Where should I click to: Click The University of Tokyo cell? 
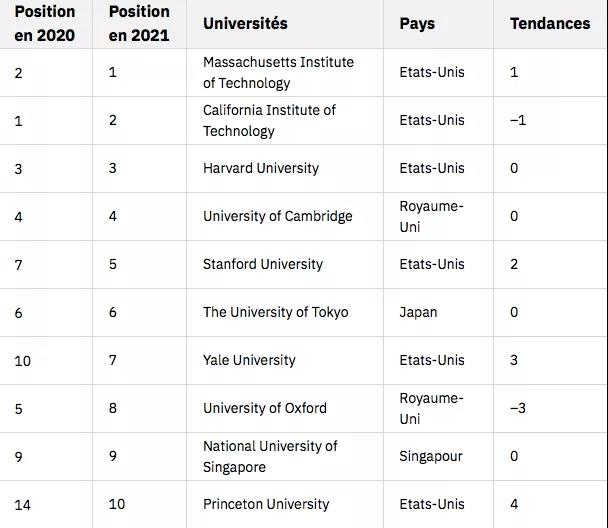click(275, 312)
